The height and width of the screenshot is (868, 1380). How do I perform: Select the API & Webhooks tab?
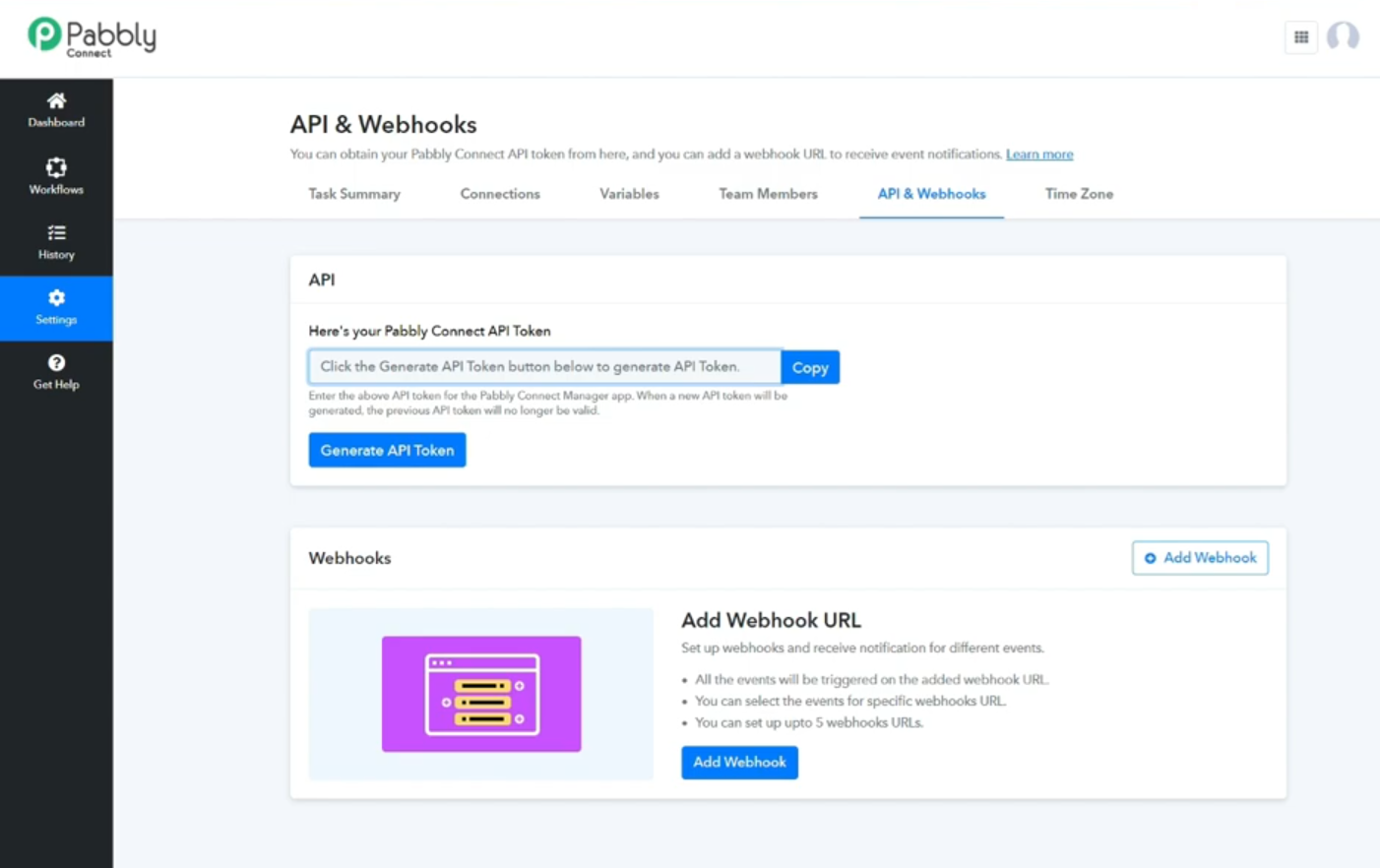pos(931,194)
